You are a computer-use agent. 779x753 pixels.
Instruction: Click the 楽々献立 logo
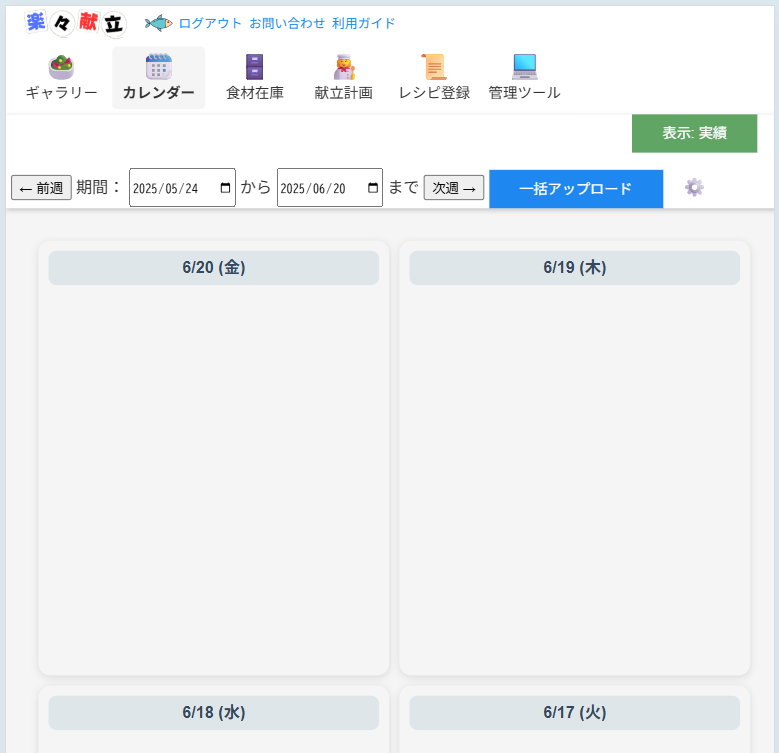pyautogui.click(x=76, y=23)
